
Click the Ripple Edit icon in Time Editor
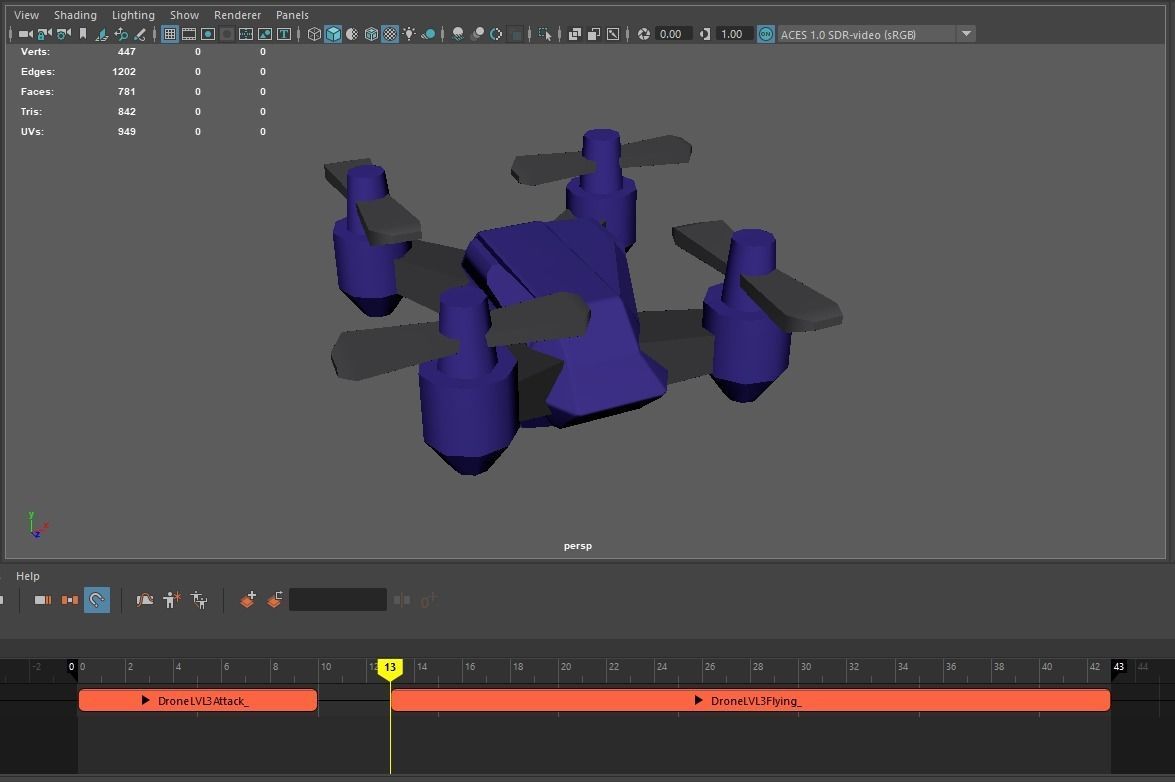tap(70, 600)
